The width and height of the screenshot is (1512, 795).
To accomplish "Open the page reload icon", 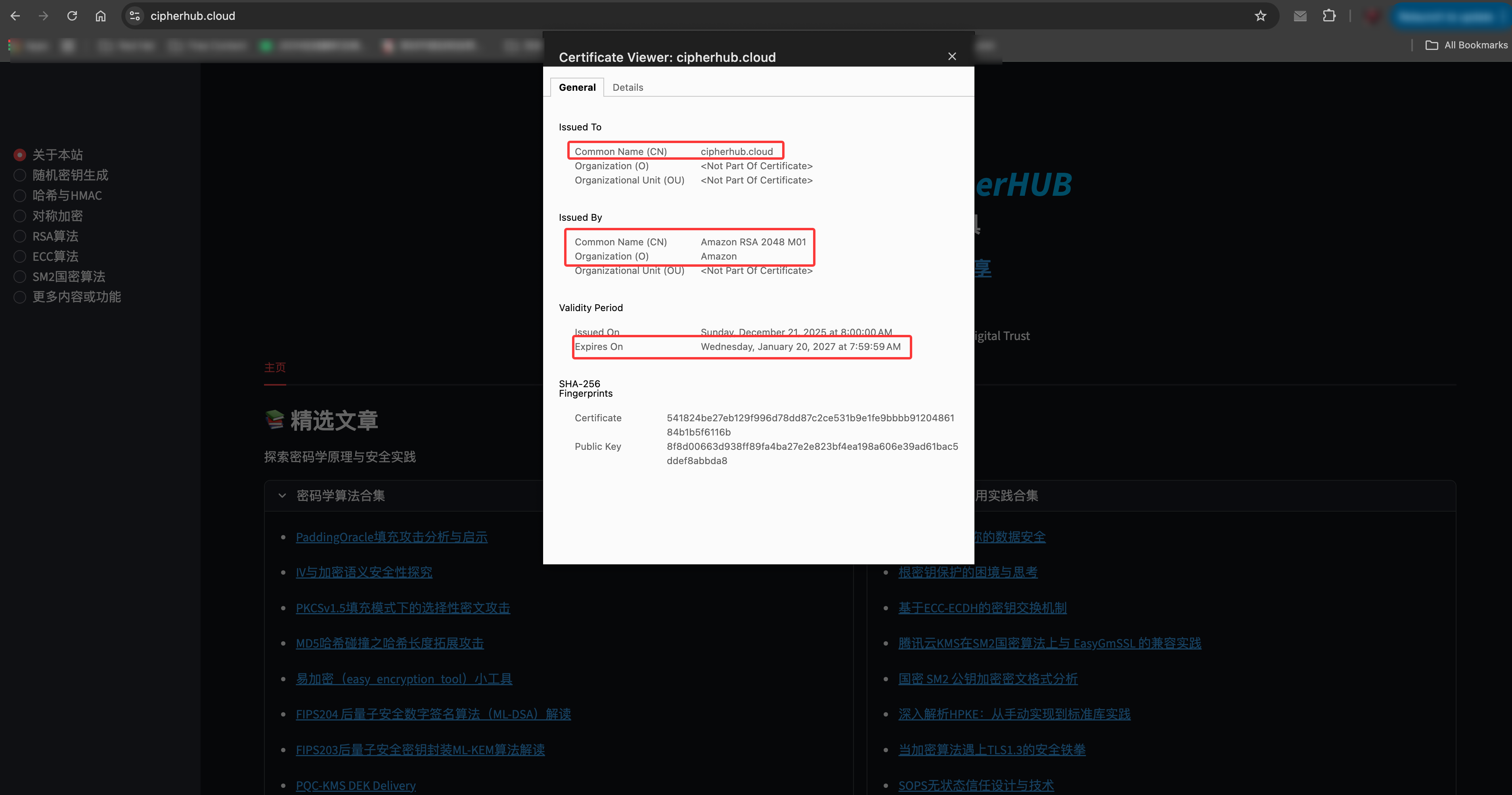I will tap(72, 16).
